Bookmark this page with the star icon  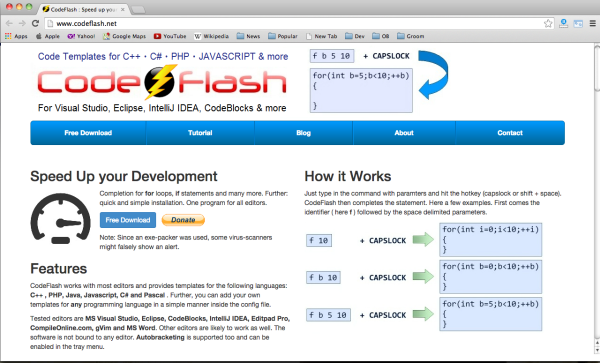point(548,23)
